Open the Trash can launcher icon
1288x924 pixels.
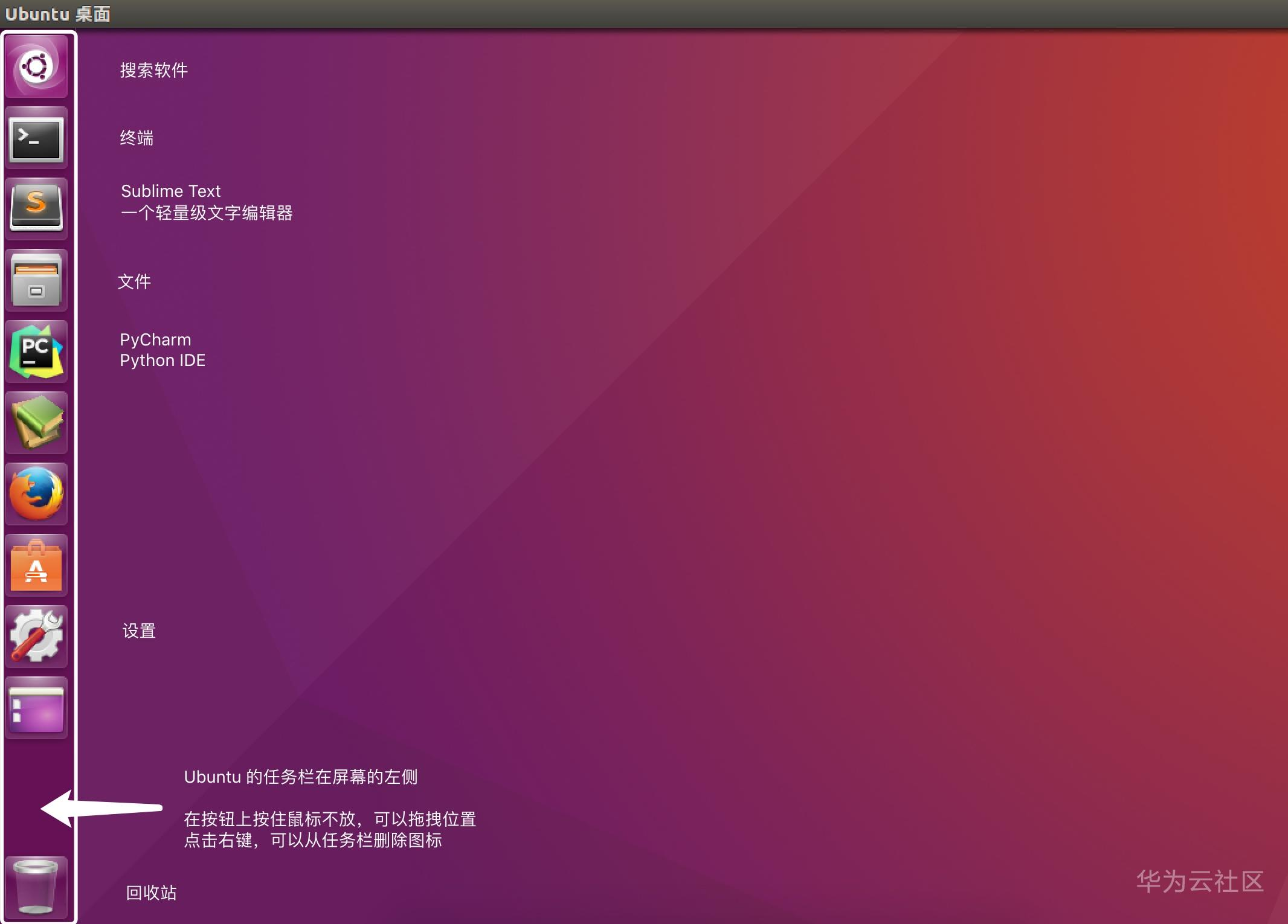36,887
